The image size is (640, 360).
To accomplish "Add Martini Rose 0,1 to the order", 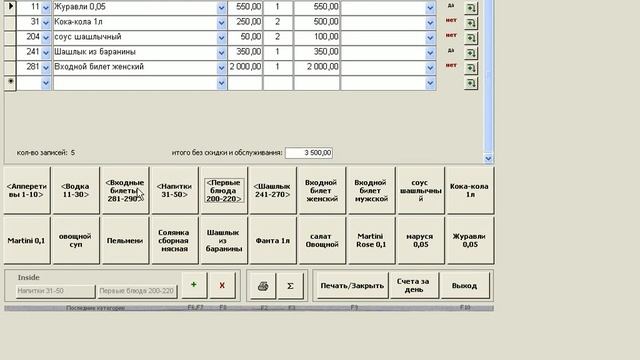I will pyautogui.click(x=371, y=240).
